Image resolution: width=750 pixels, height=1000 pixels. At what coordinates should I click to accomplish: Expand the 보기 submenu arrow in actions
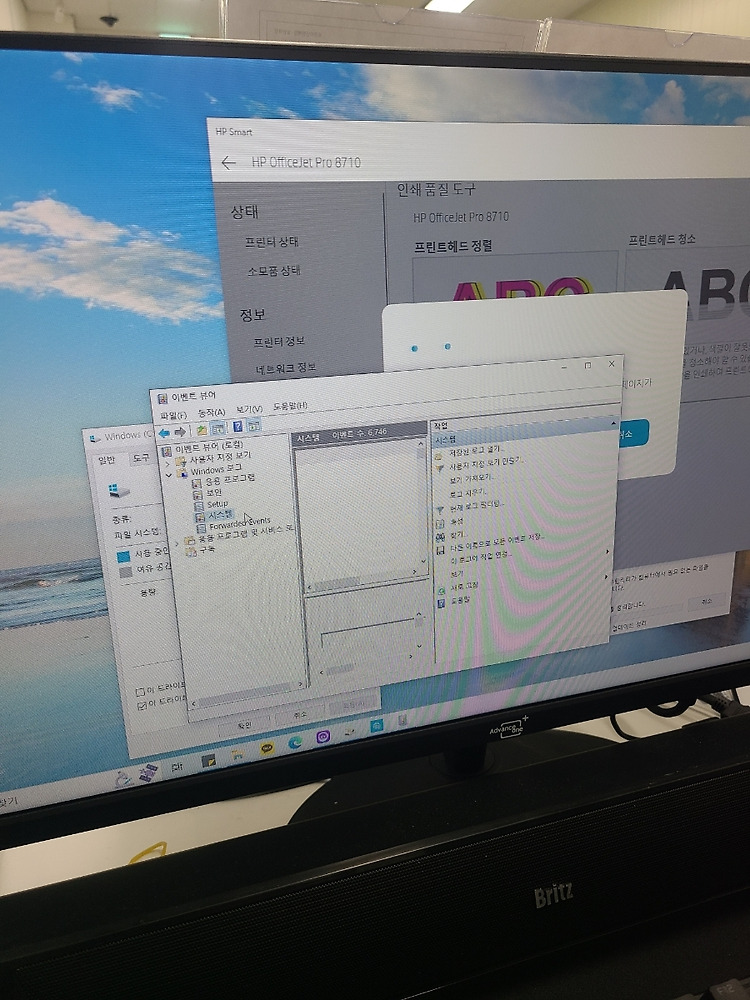coord(606,577)
